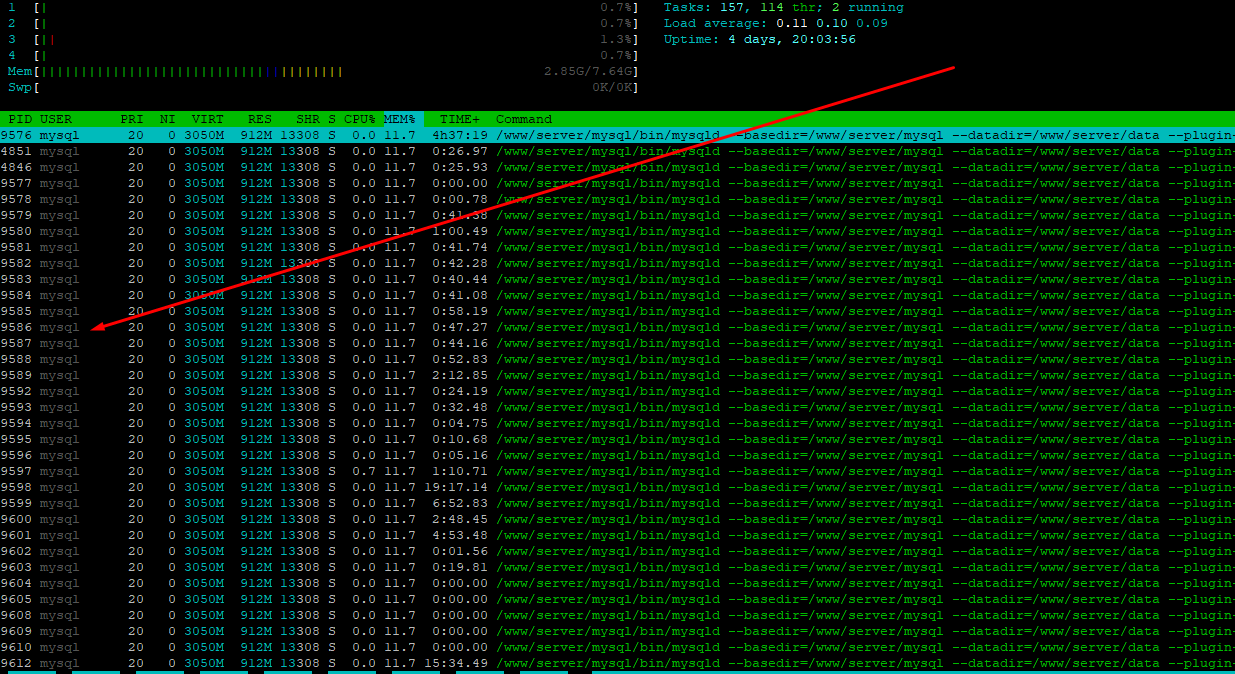Viewport: 1235px width, 674px height.
Task: Select process row with PID 9582
Action: [617, 263]
